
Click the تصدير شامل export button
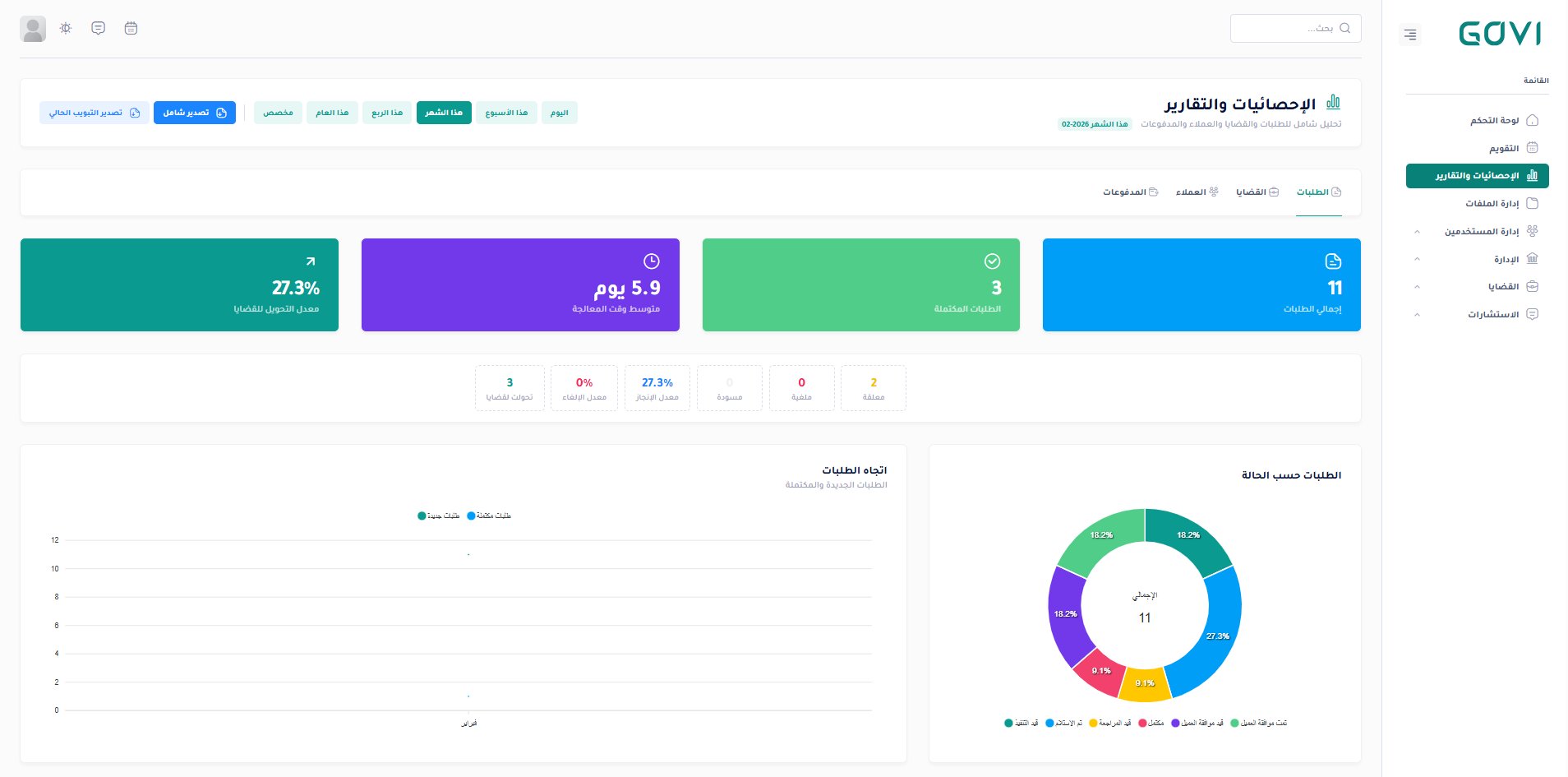pyautogui.click(x=195, y=113)
